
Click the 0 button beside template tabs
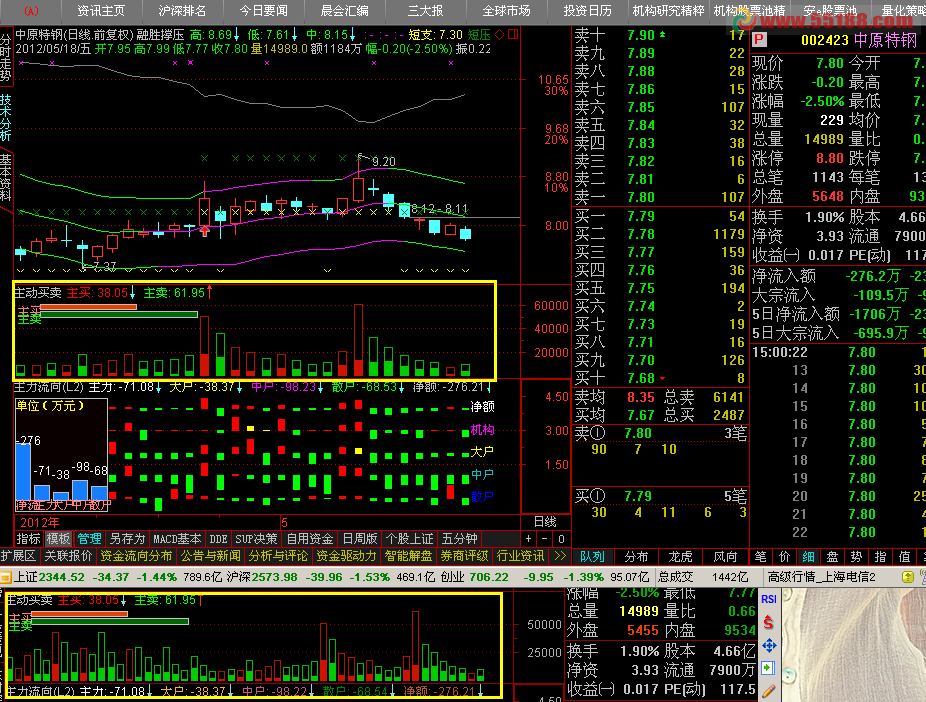click(x=561, y=538)
